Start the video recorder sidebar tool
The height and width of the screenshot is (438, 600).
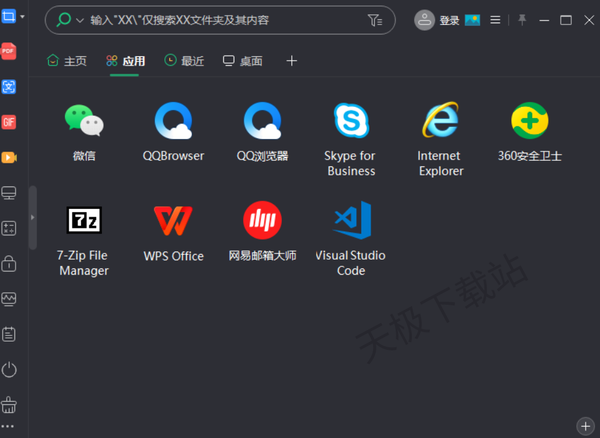pos(9,158)
